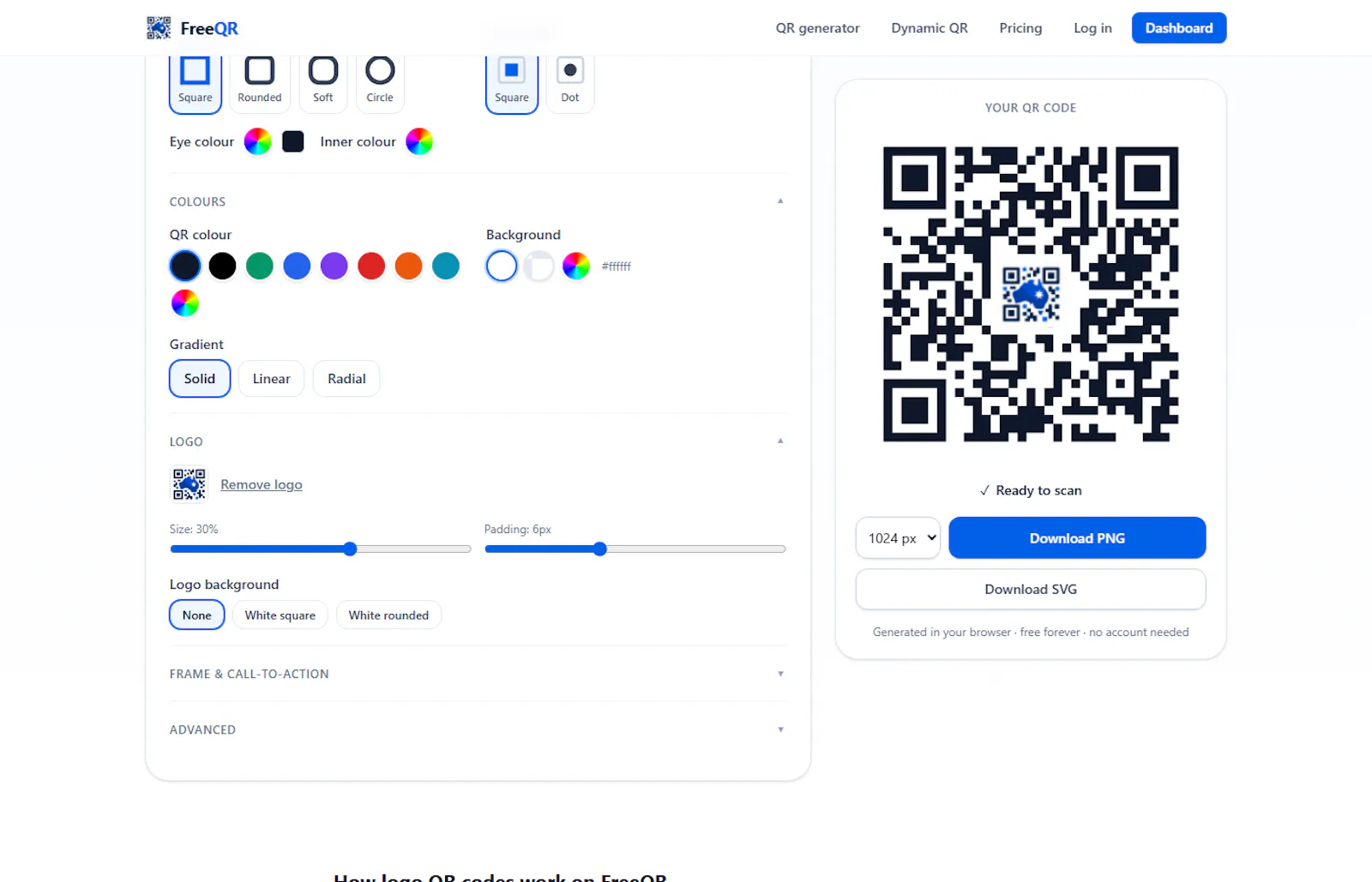Pick the dark navy QR colour

[x=185, y=266]
